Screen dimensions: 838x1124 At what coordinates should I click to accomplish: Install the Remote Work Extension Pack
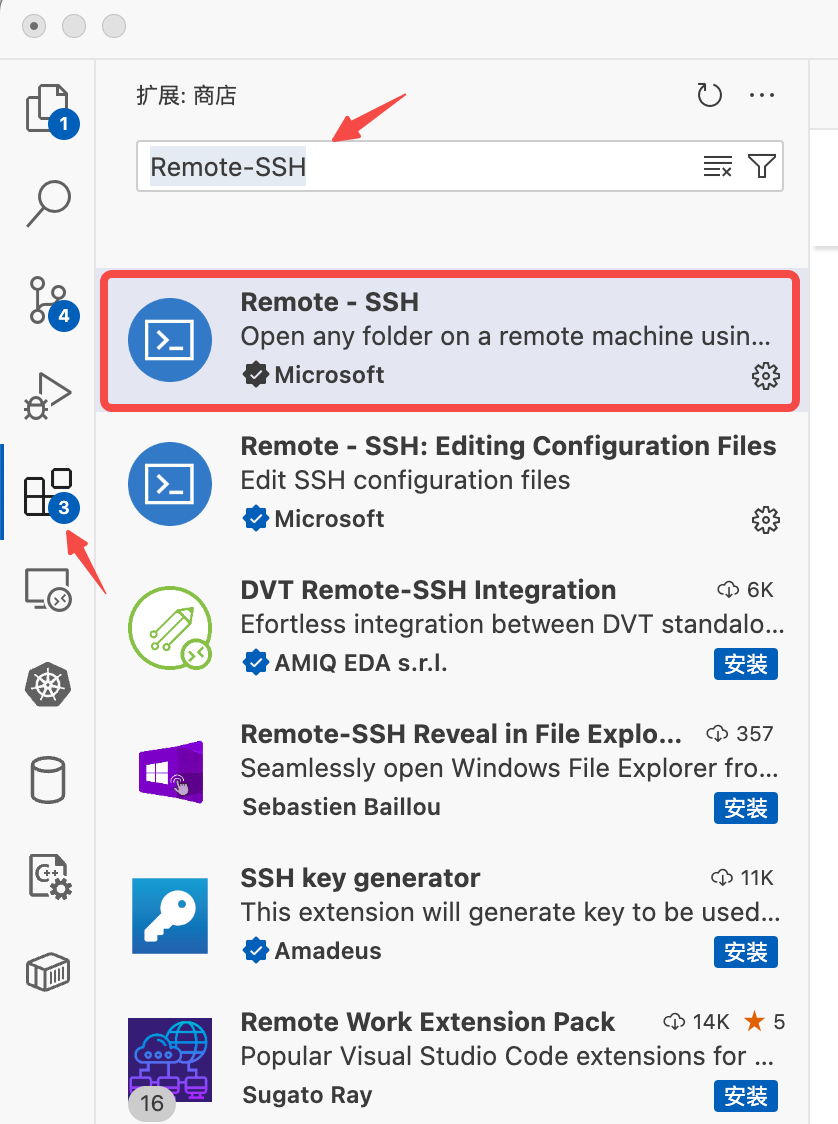coord(745,1096)
